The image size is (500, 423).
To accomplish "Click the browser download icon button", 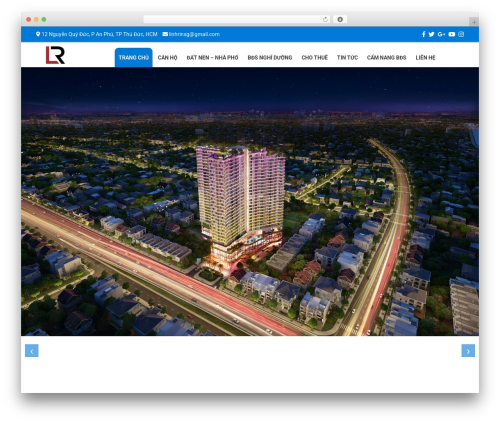I will 340,19.
